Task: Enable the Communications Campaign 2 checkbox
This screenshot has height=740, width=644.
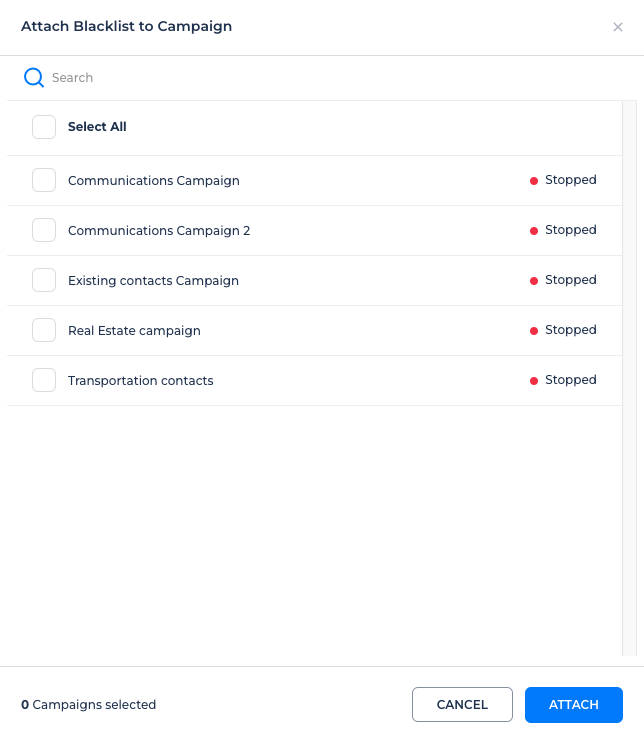Action: (x=44, y=230)
